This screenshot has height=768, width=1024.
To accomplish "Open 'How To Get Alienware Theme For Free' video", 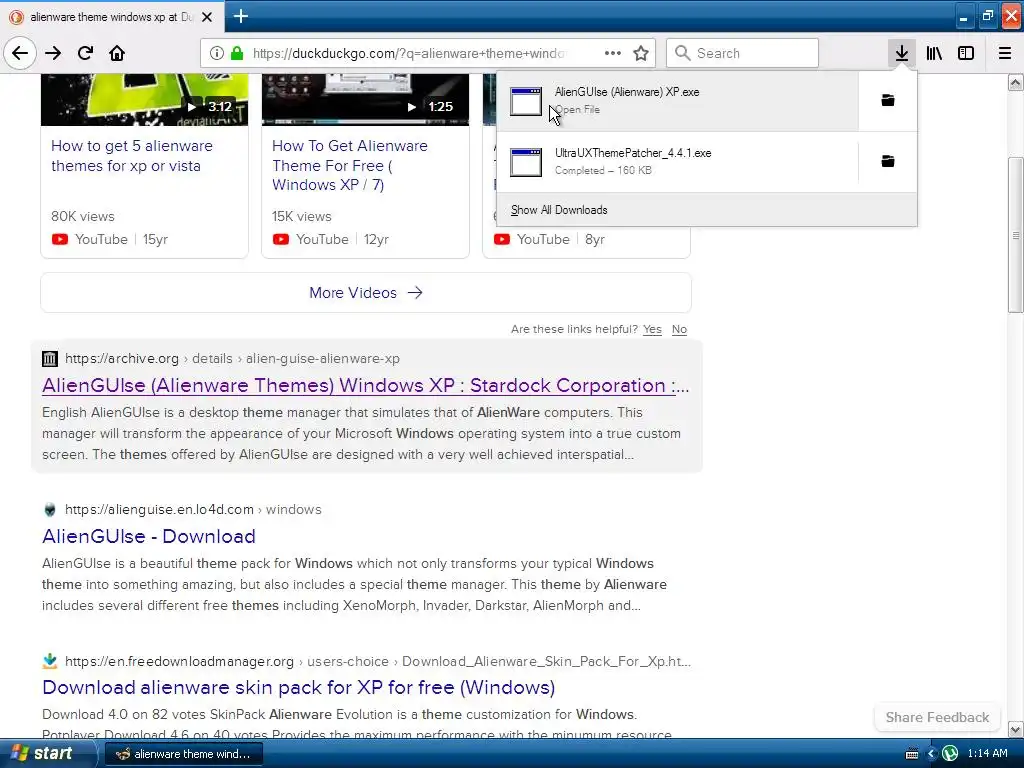I will pyautogui.click(x=349, y=165).
